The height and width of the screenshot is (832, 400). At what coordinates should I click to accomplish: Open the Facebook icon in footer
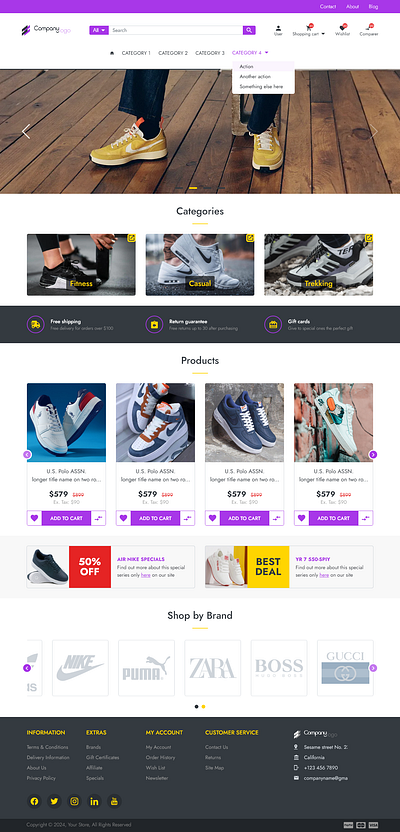pyautogui.click(x=34, y=801)
